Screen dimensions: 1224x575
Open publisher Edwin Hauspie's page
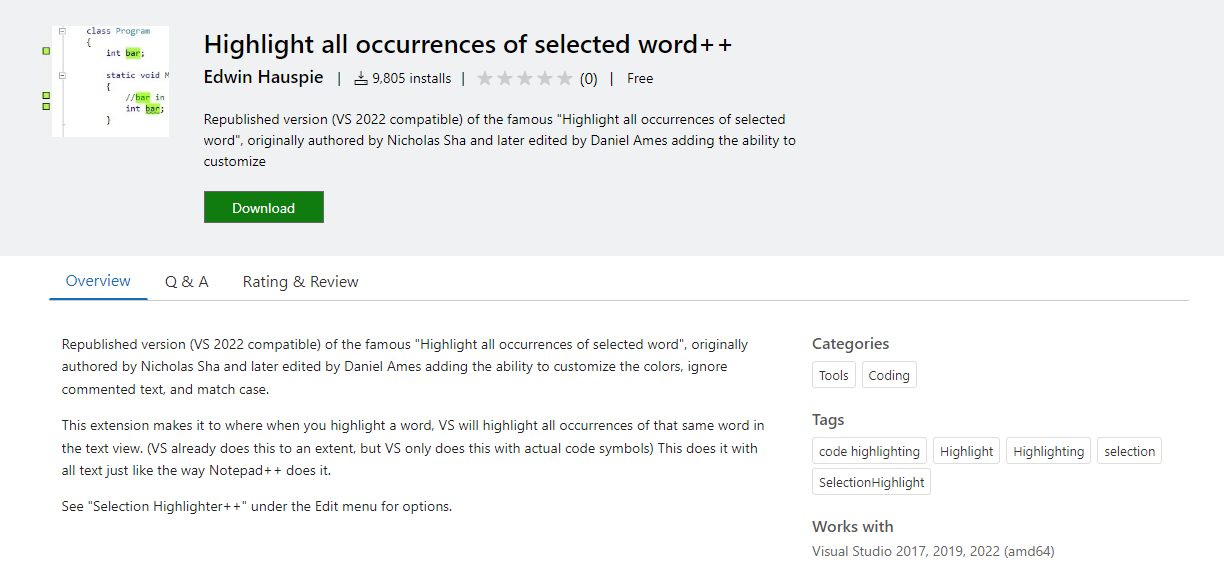pyautogui.click(x=264, y=78)
